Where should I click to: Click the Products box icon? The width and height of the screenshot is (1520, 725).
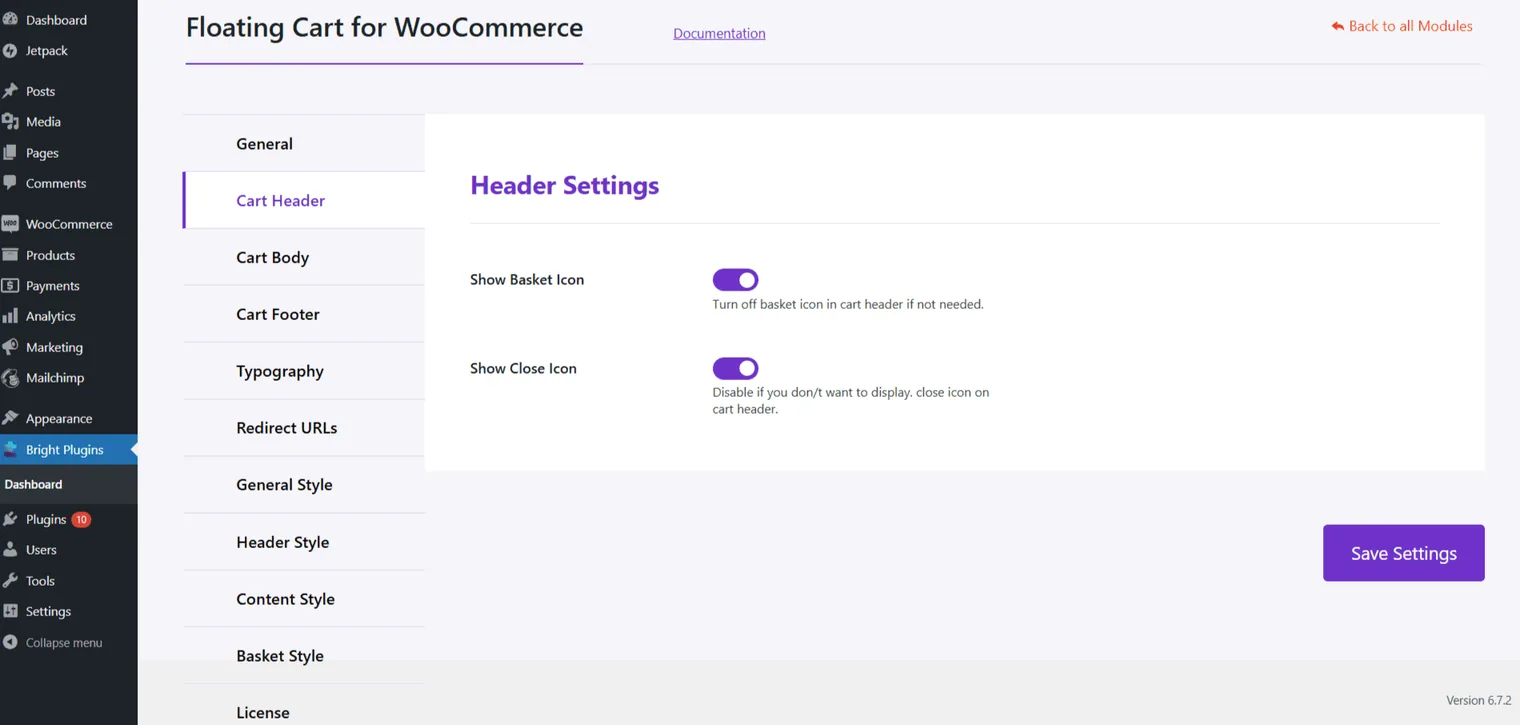tap(10, 255)
